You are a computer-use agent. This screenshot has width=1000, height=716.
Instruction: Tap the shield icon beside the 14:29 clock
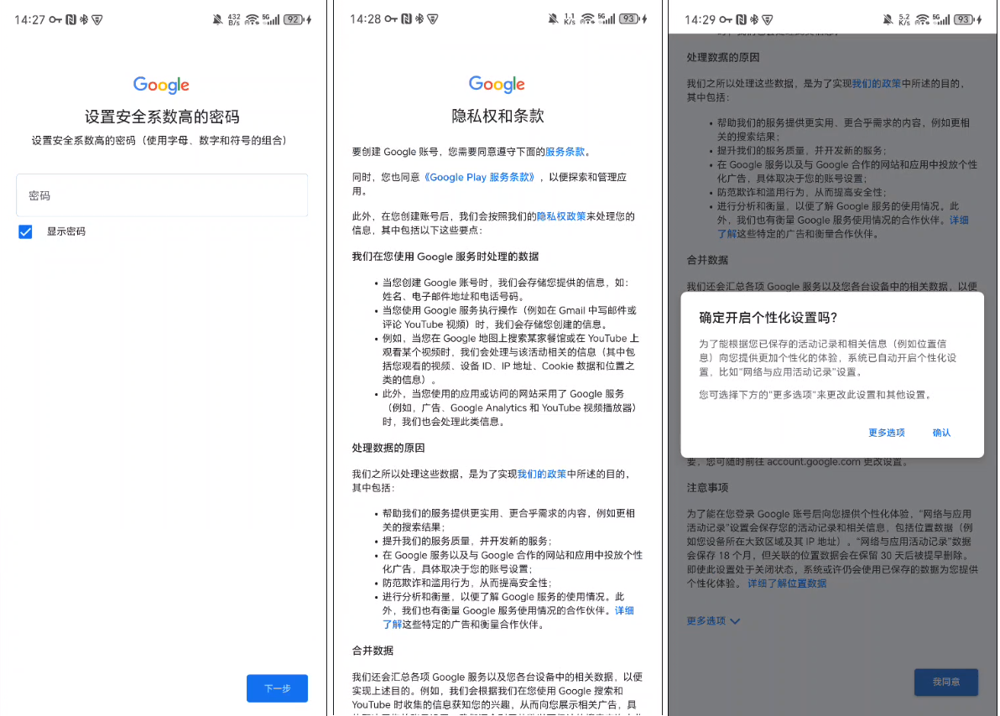(x=769, y=19)
